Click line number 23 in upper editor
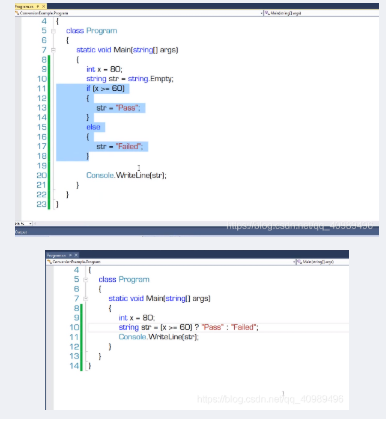 click(42, 204)
